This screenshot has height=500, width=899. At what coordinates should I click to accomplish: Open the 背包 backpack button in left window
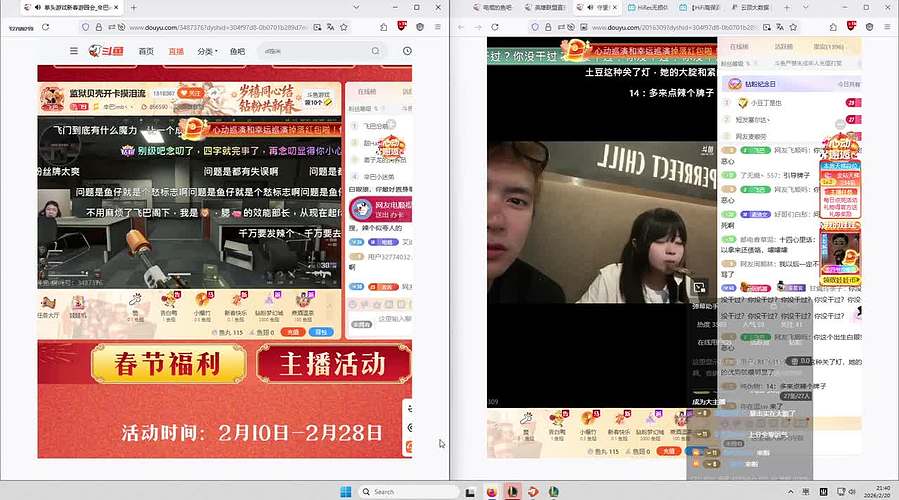click(x=321, y=333)
